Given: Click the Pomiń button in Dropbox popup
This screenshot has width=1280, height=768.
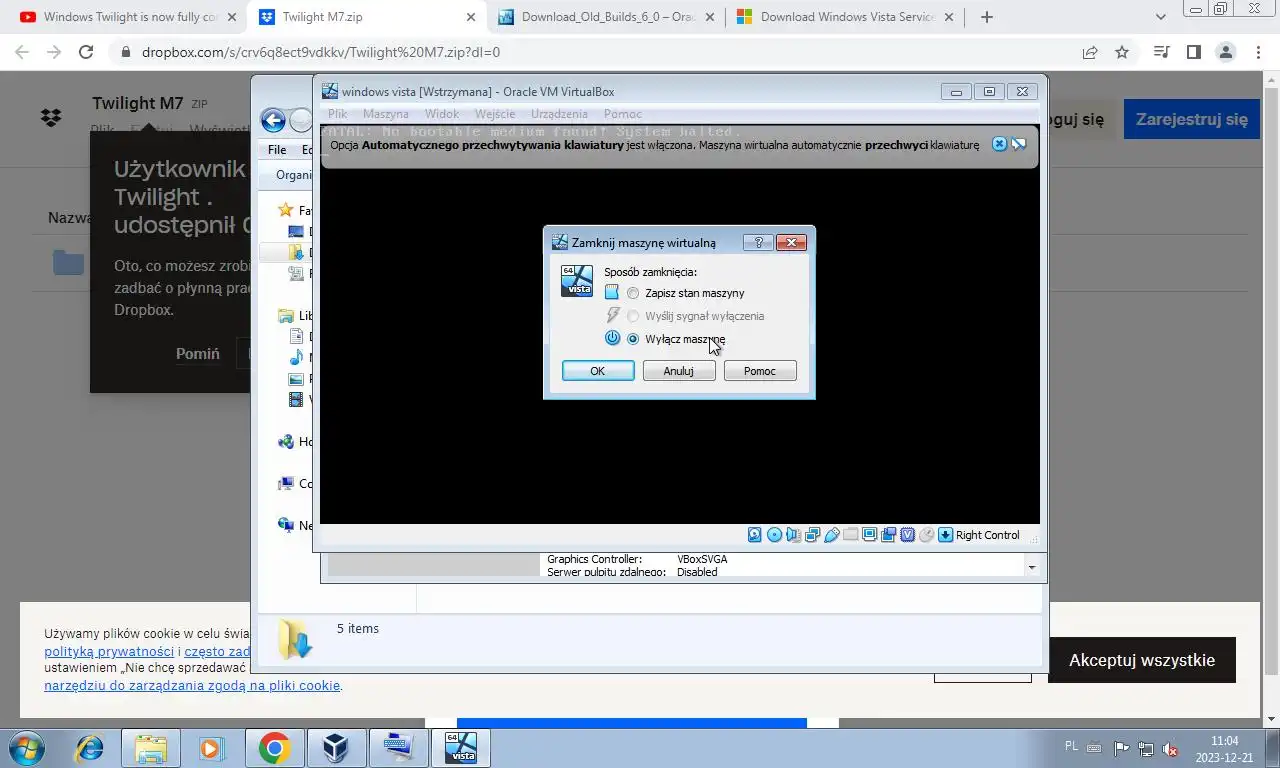Looking at the screenshot, I should pyautogui.click(x=198, y=354).
